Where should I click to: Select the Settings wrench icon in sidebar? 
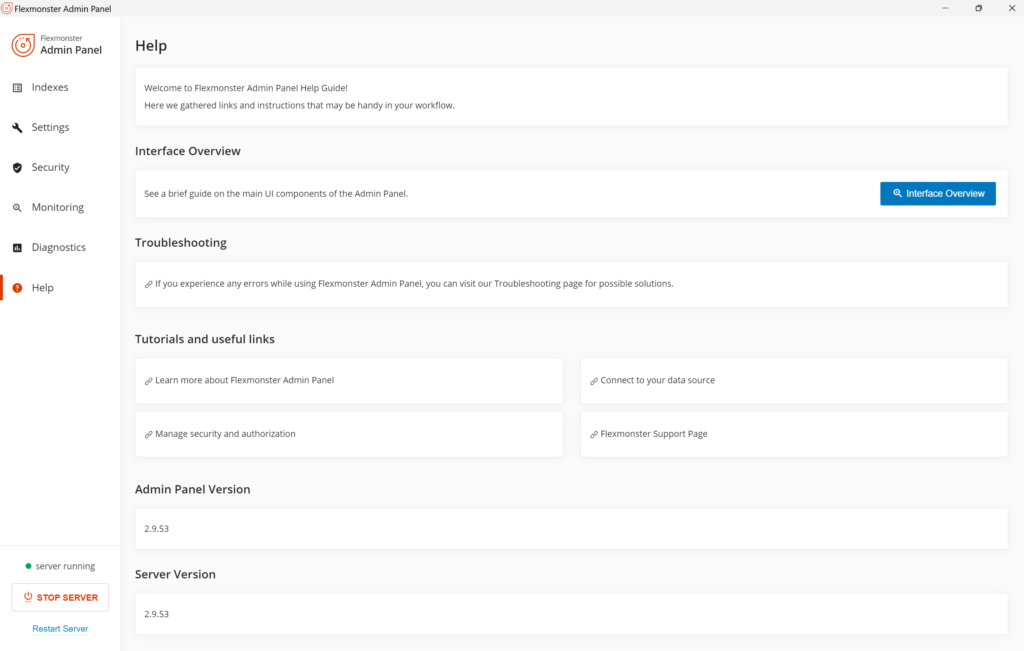(17, 126)
